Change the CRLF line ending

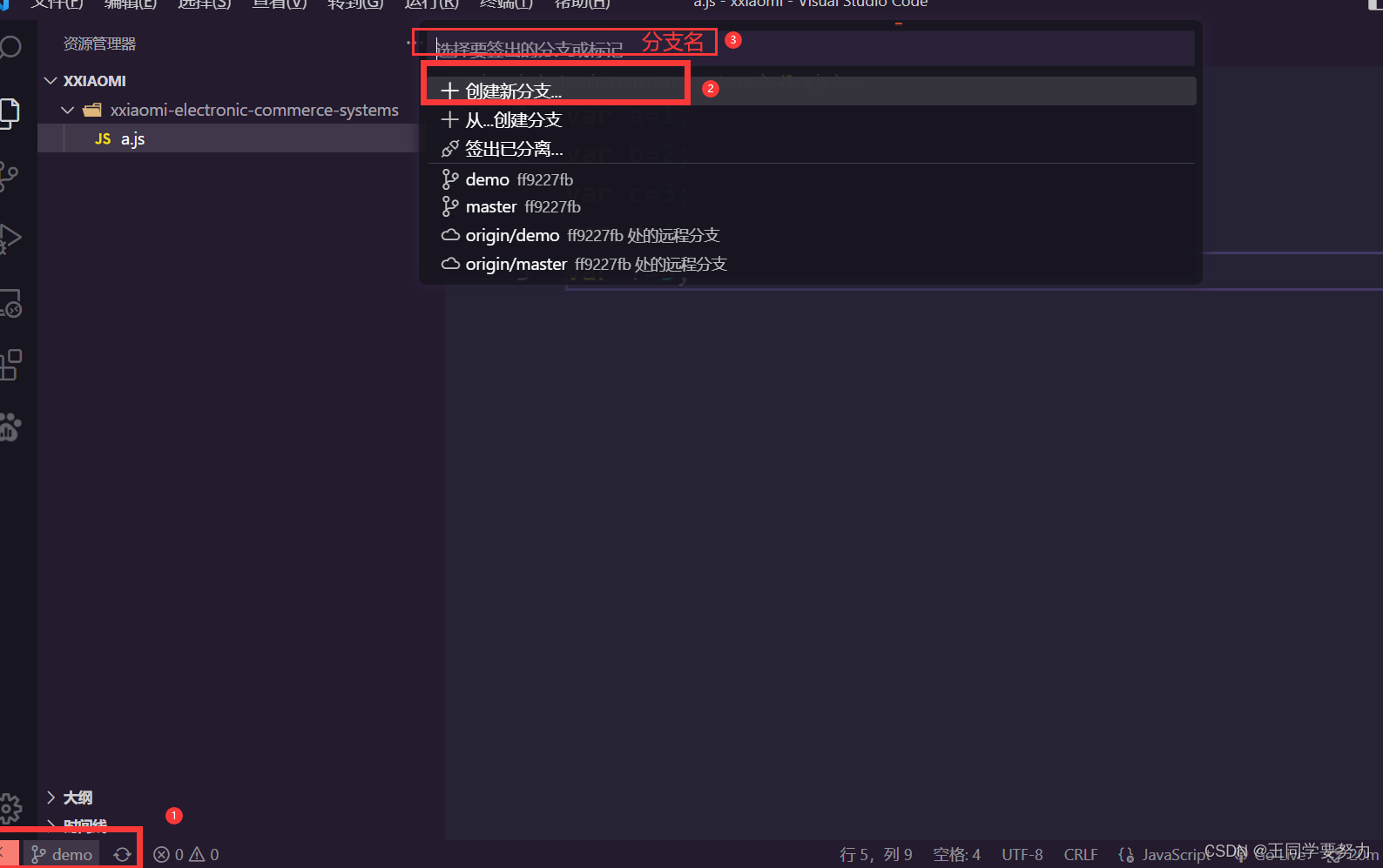[1081, 855]
